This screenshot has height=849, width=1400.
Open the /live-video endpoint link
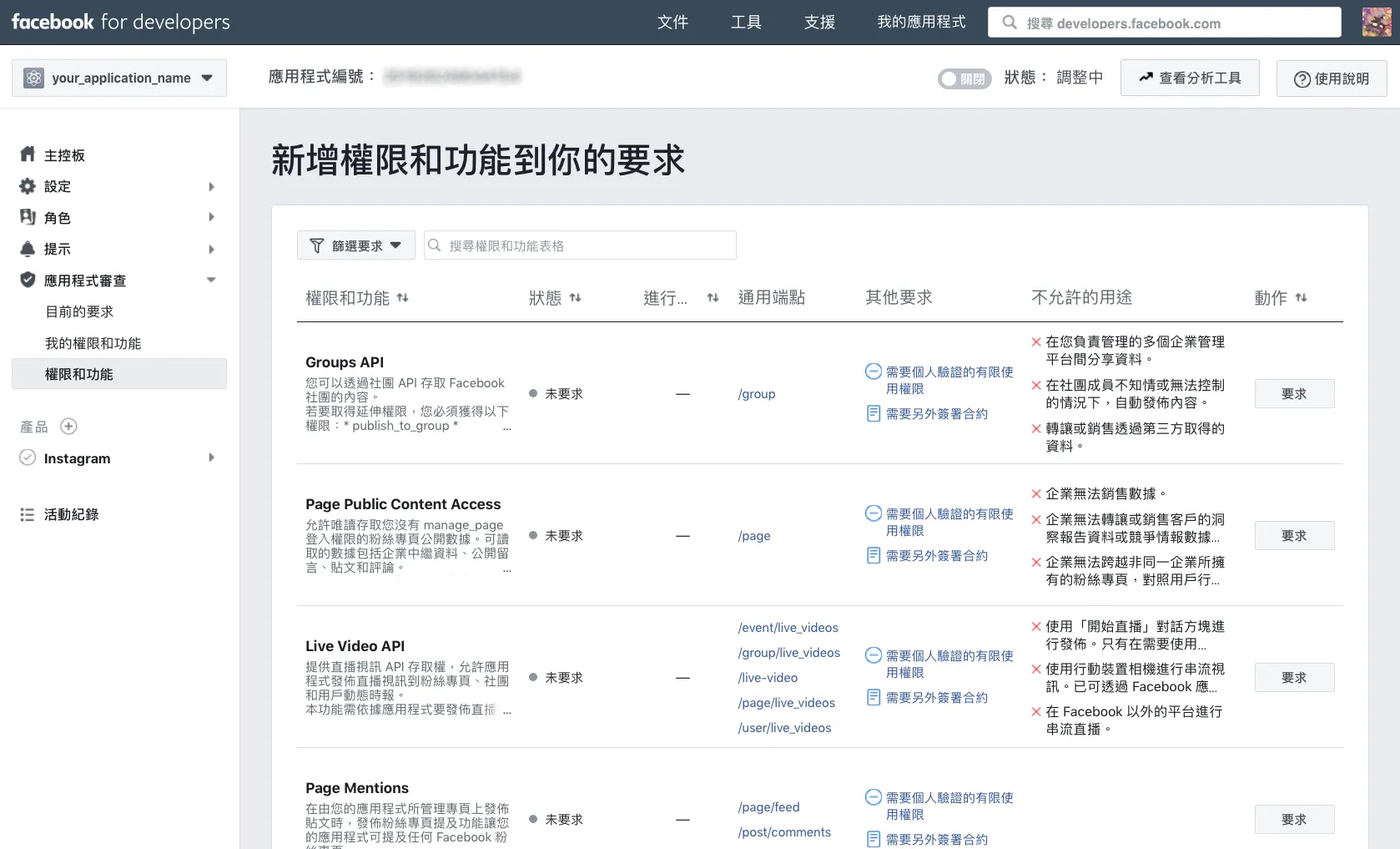(768, 678)
